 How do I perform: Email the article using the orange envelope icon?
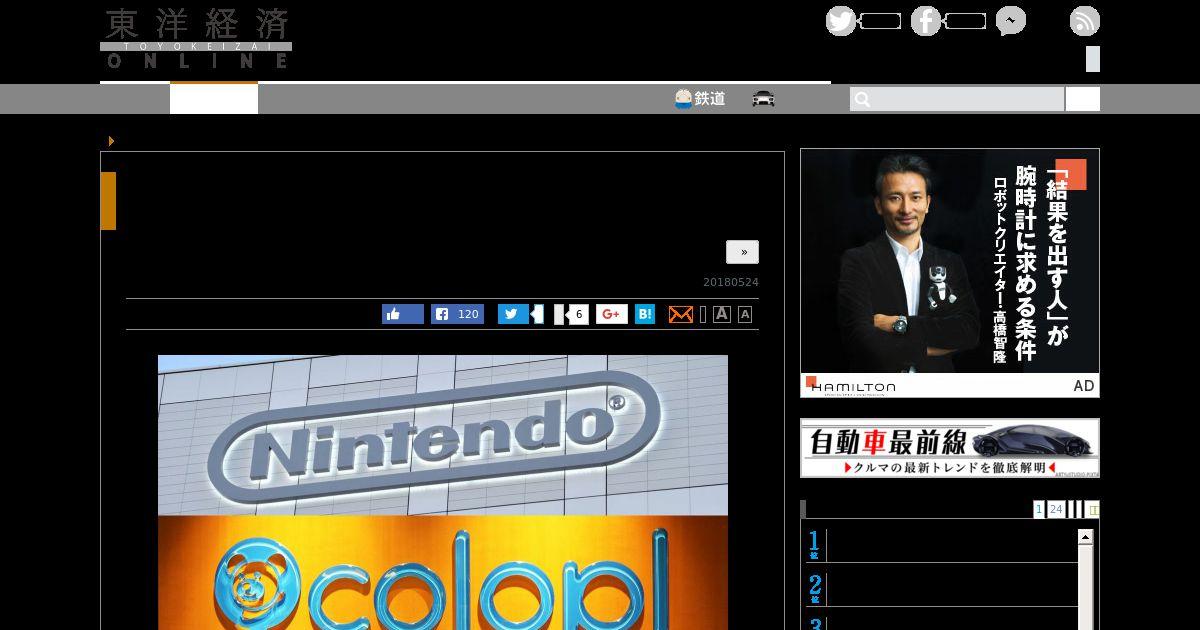pos(680,314)
